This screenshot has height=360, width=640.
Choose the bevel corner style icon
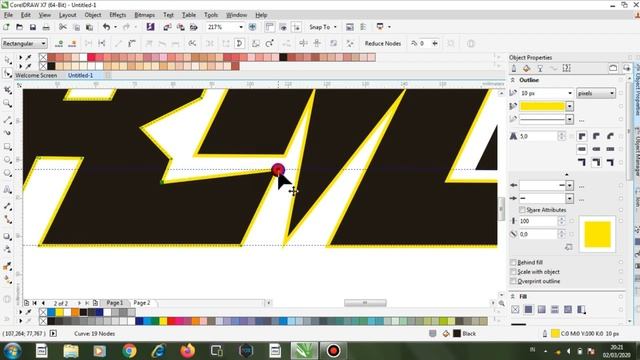tap(610, 136)
